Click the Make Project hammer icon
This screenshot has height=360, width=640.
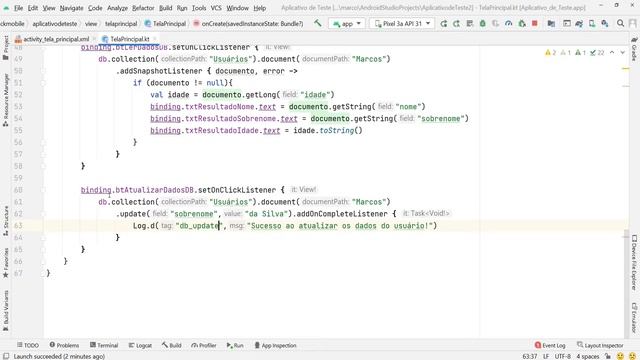(x=318, y=24)
